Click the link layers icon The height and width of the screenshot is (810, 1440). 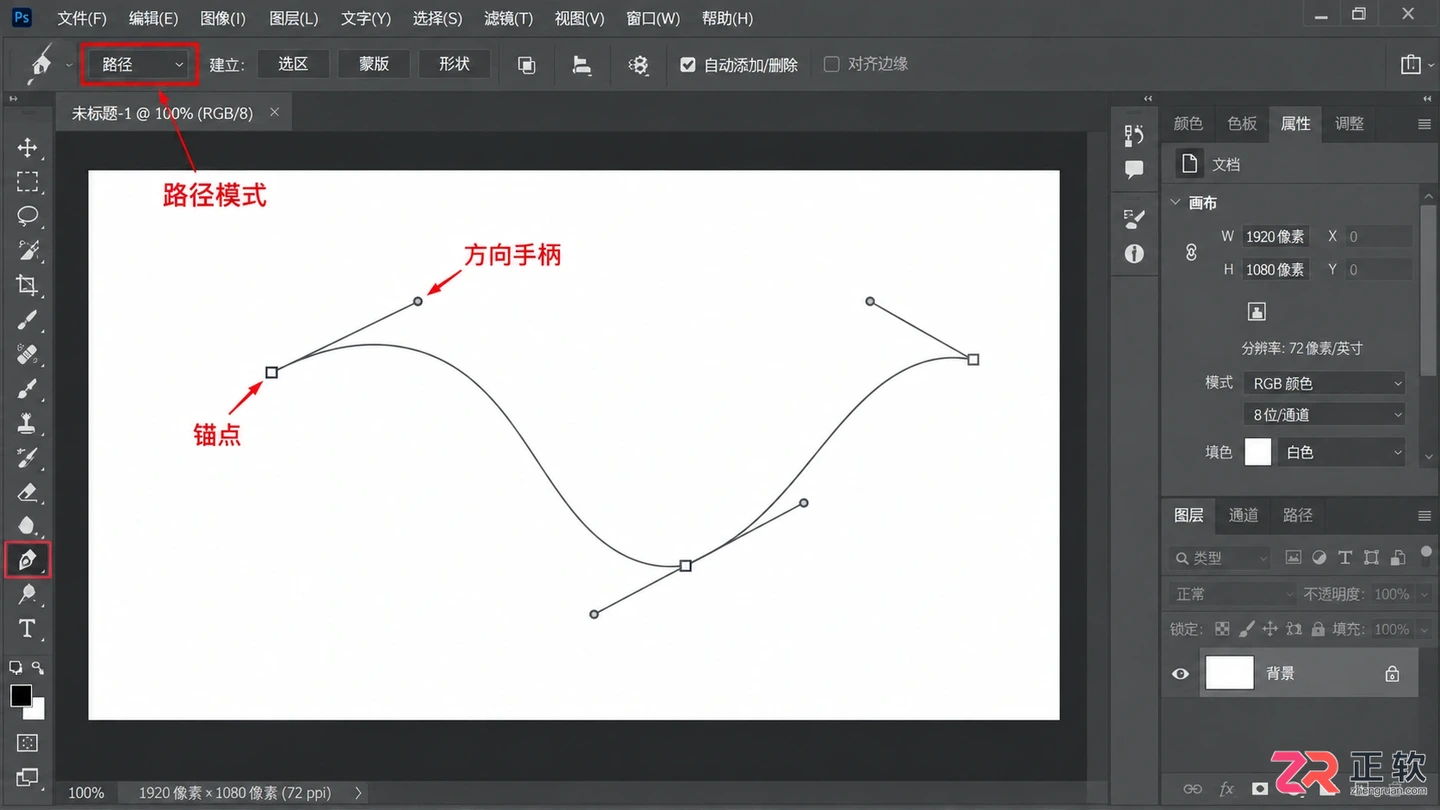point(1193,789)
